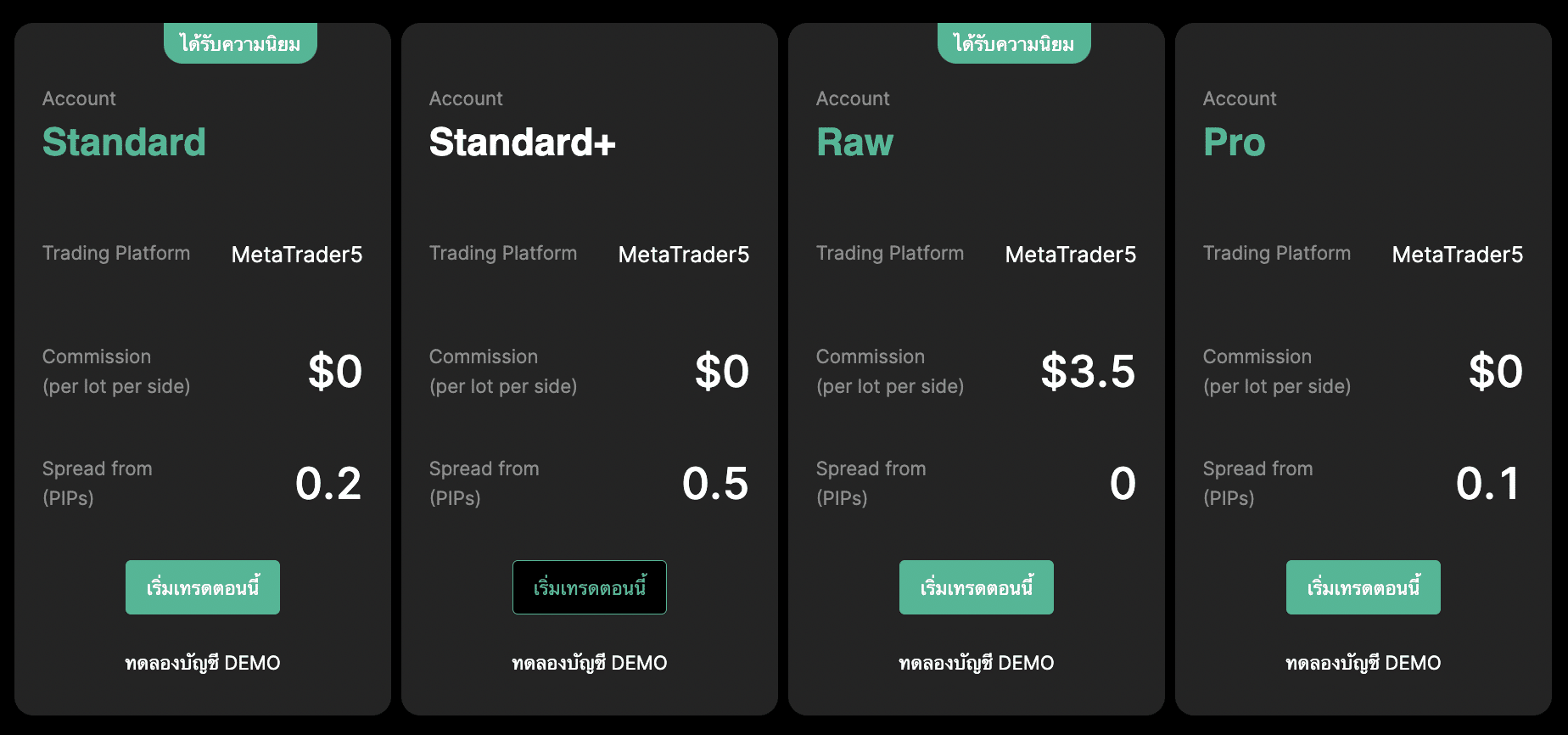Image resolution: width=1568 pixels, height=735 pixels.
Task: Click the popular badge on Raw card
Action: pos(1014,43)
